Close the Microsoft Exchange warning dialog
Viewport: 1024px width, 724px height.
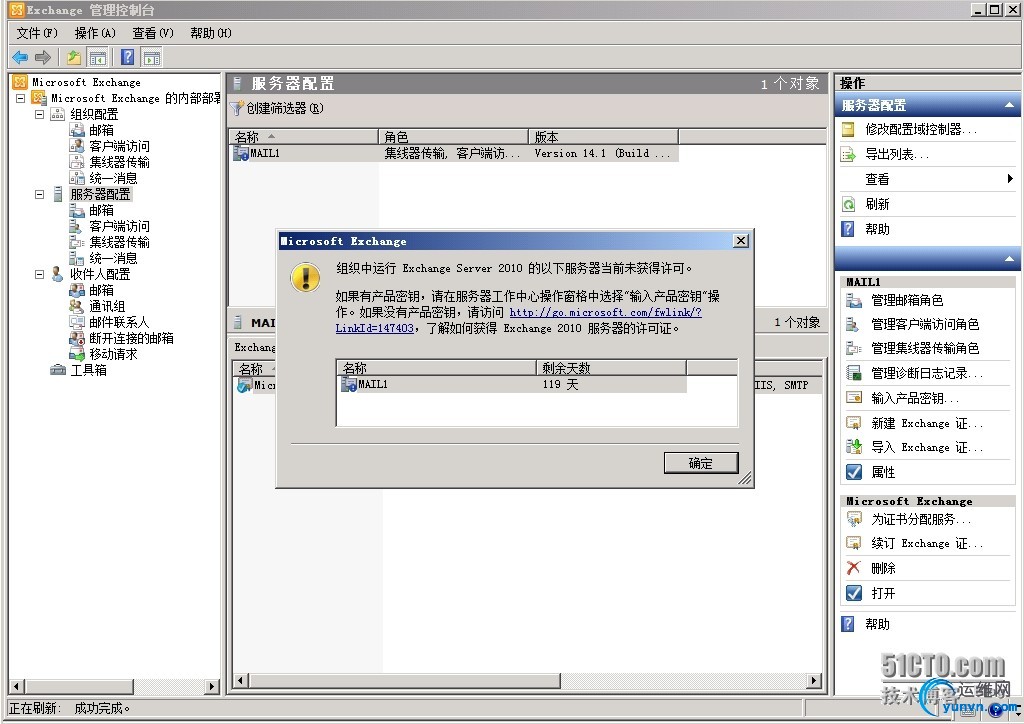pos(741,241)
